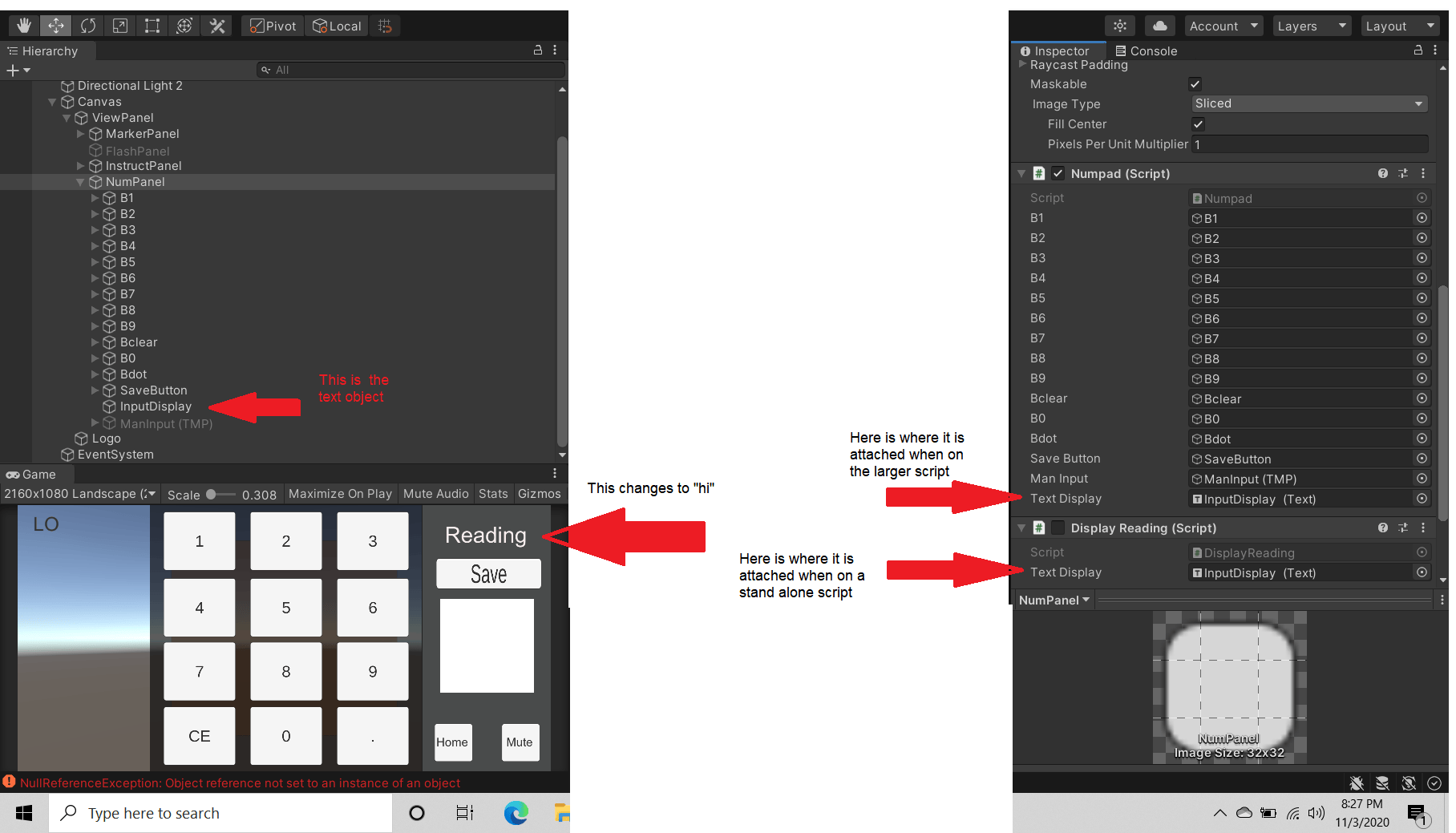Open the Windows Start menu

pyautogui.click(x=24, y=813)
